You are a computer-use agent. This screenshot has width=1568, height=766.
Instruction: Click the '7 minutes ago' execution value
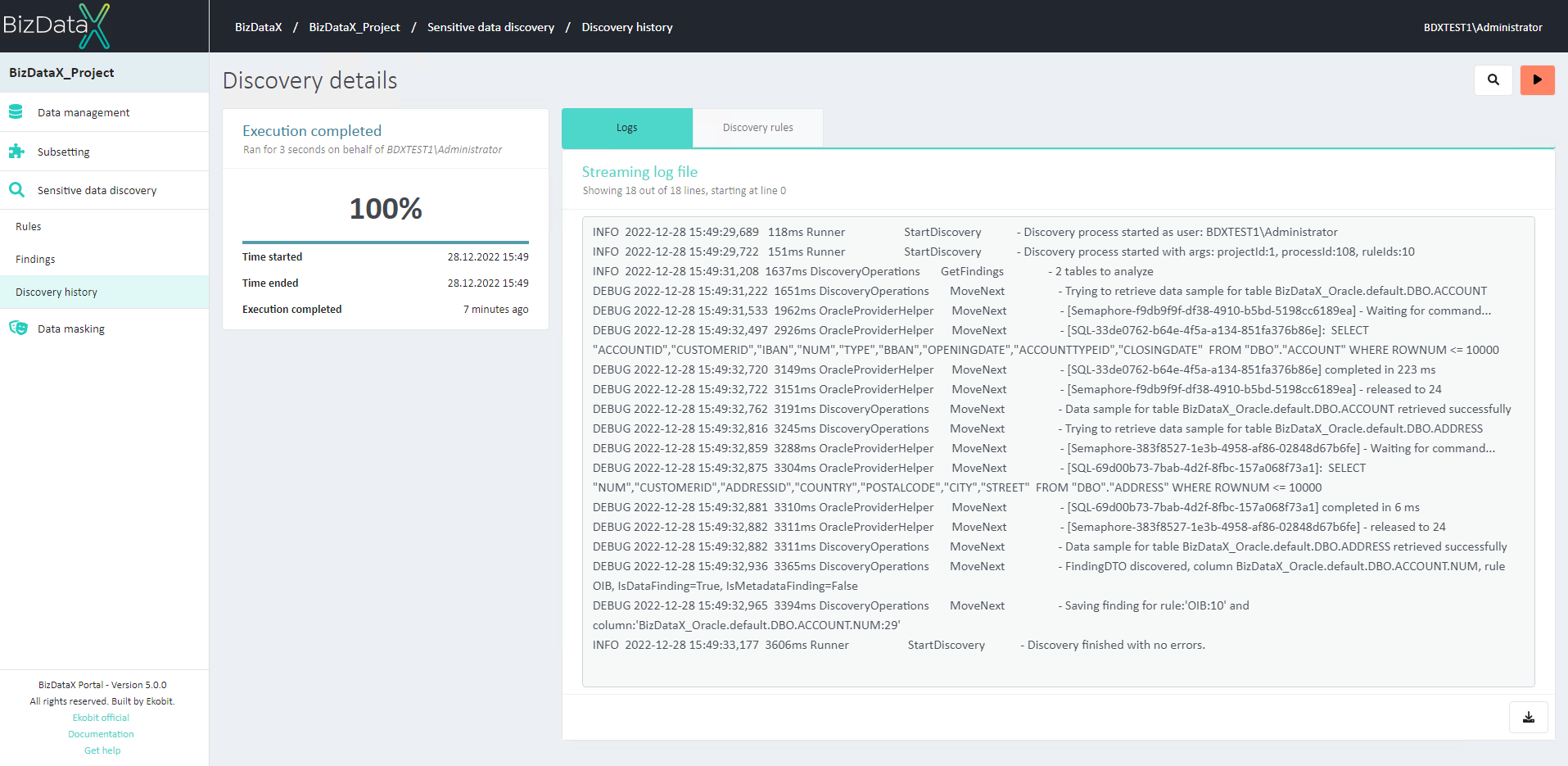pos(496,310)
